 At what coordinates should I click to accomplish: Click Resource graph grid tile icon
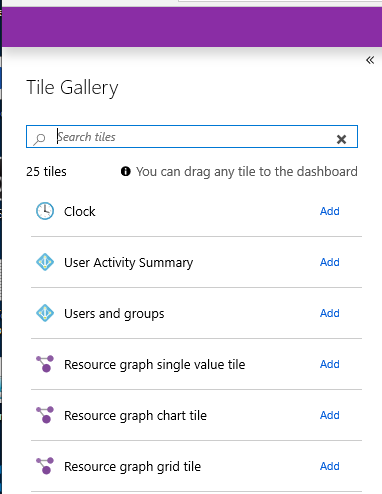click(45, 466)
